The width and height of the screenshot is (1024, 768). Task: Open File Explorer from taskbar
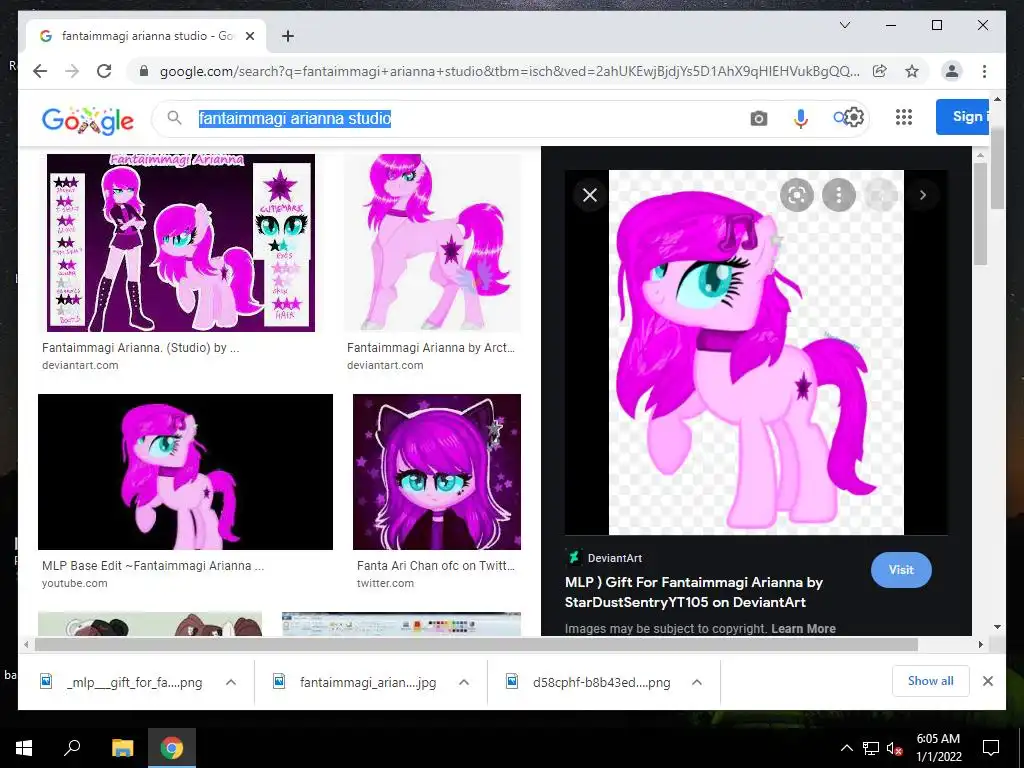[x=122, y=748]
